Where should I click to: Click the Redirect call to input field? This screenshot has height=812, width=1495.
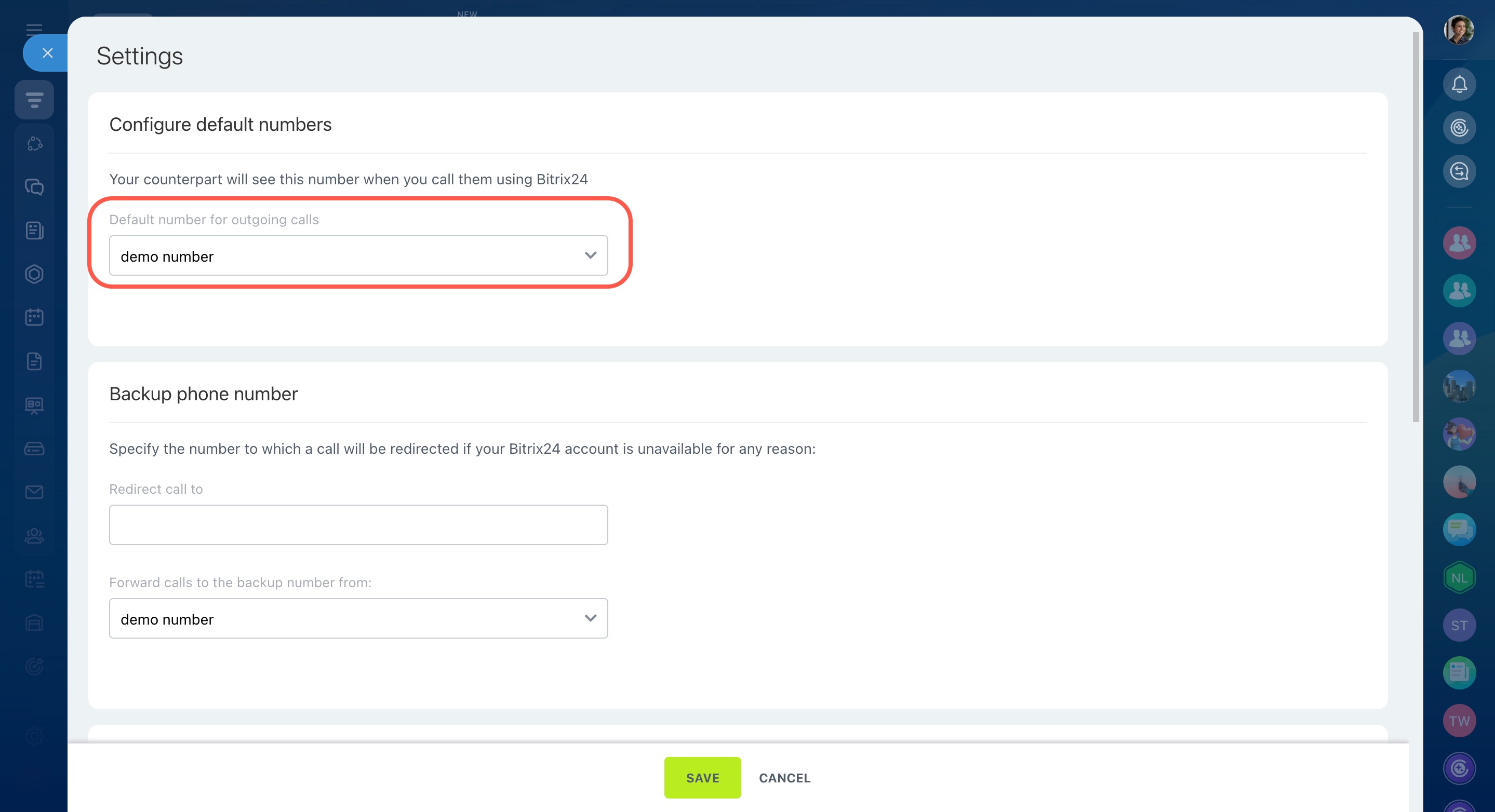pyautogui.click(x=358, y=525)
